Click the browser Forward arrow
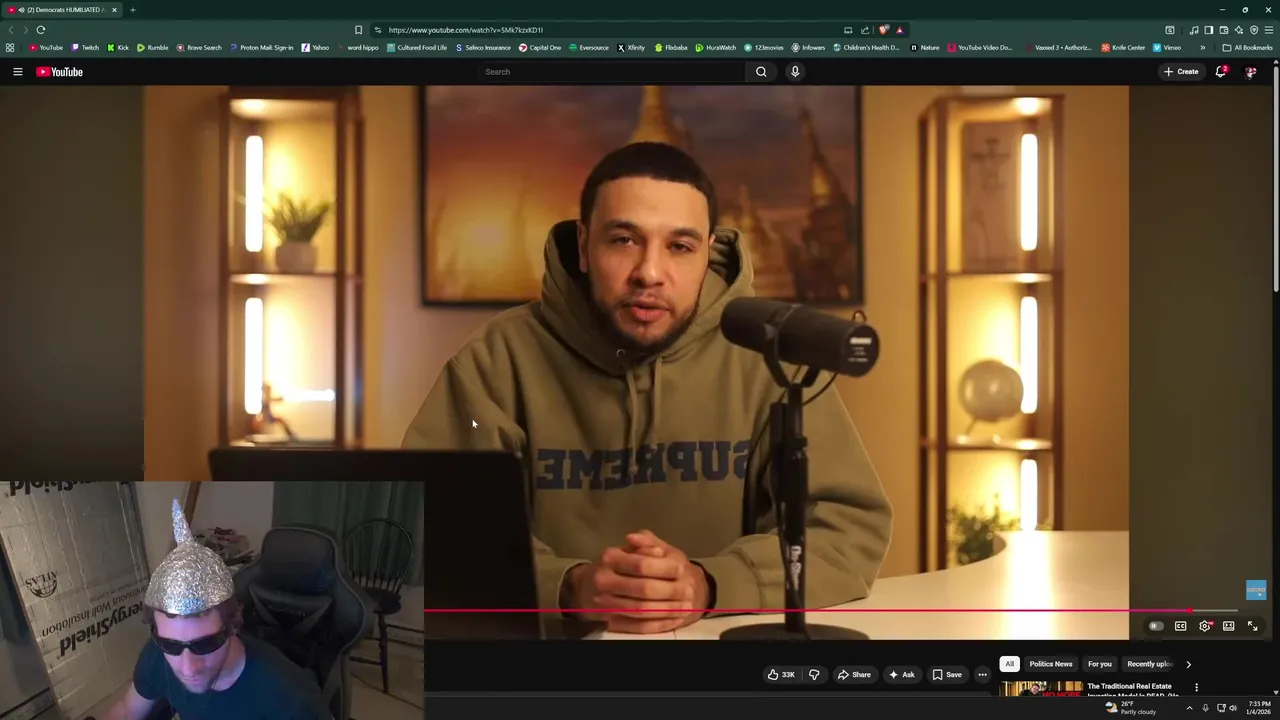 (26, 30)
